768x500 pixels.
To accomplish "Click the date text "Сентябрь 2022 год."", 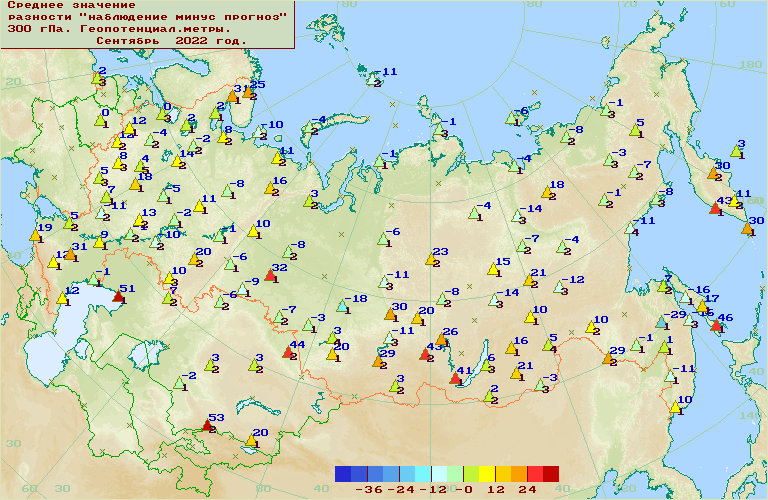I will pyautogui.click(x=171, y=41).
